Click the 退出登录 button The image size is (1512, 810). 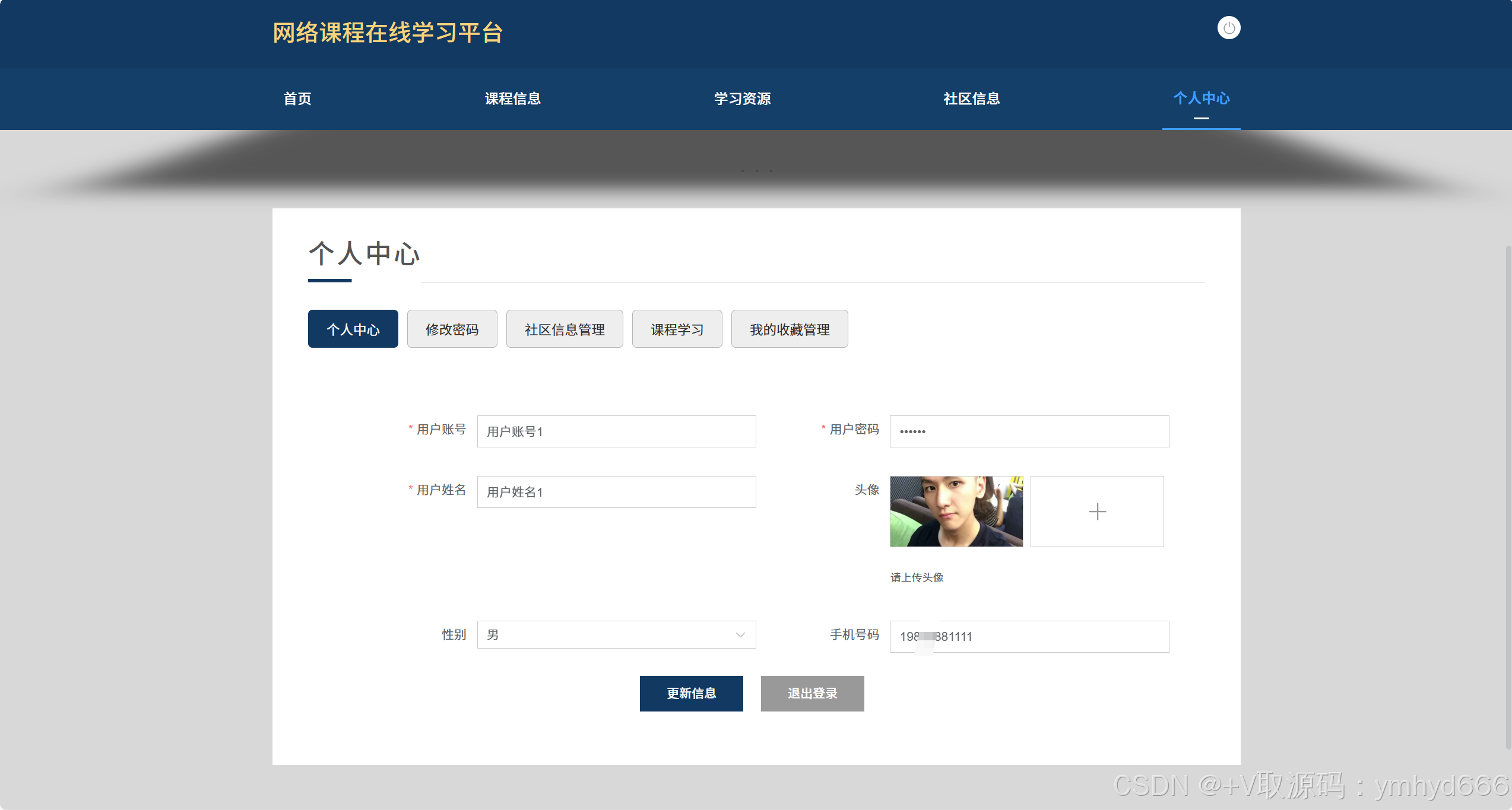[812, 693]
